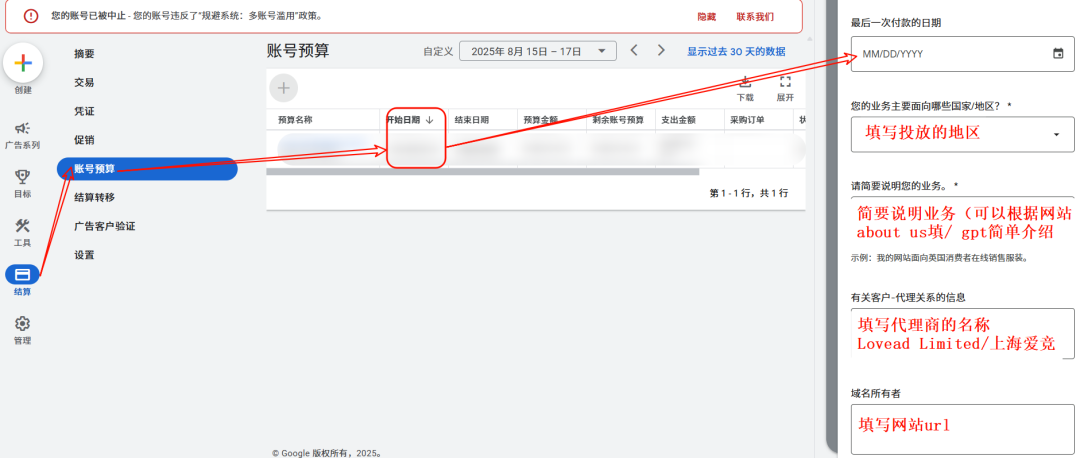Click 隐藏 to dismiss the suspension banner
1080x458 pixels.
coord(707,17)
